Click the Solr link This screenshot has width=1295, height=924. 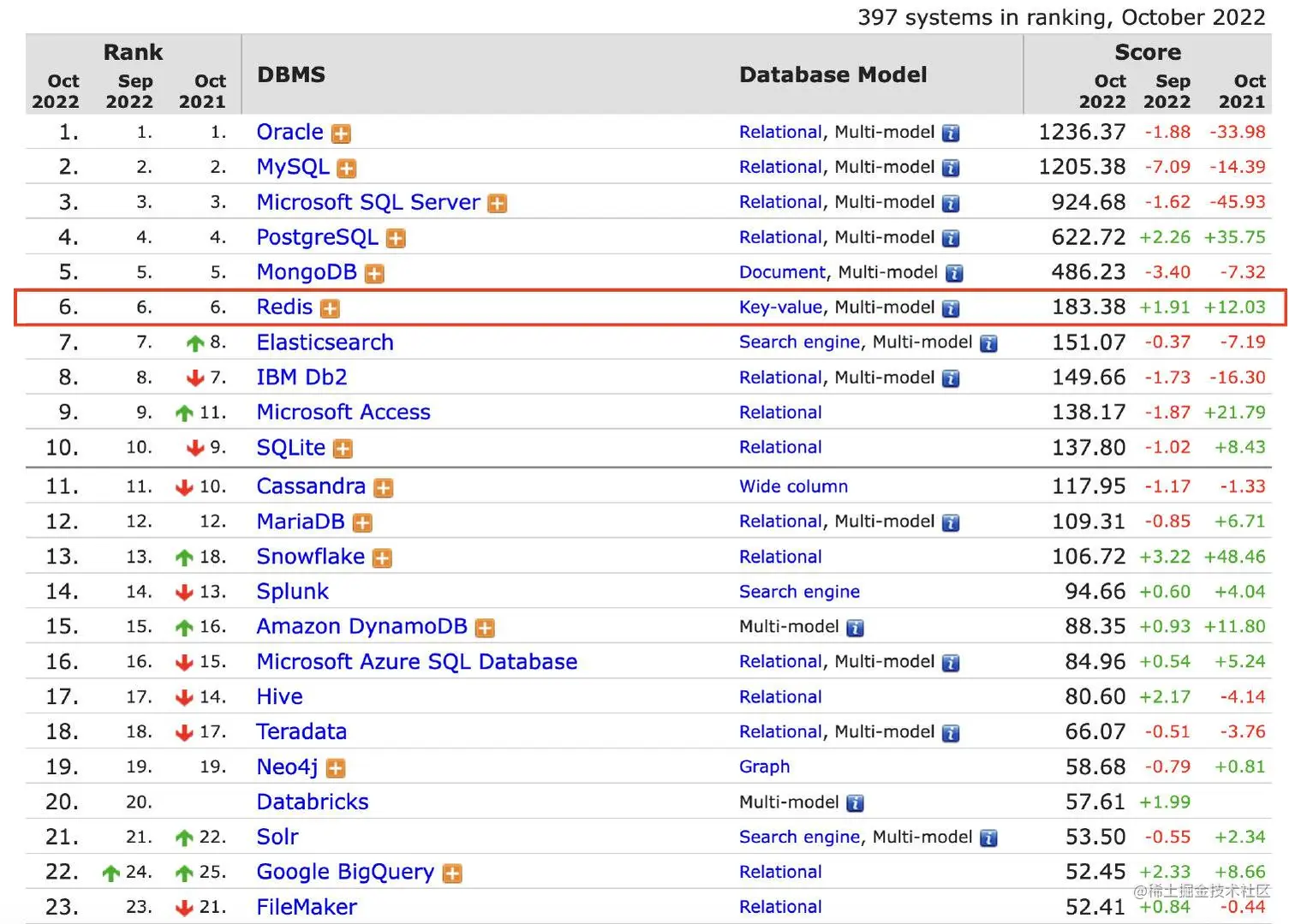point(277,838)
